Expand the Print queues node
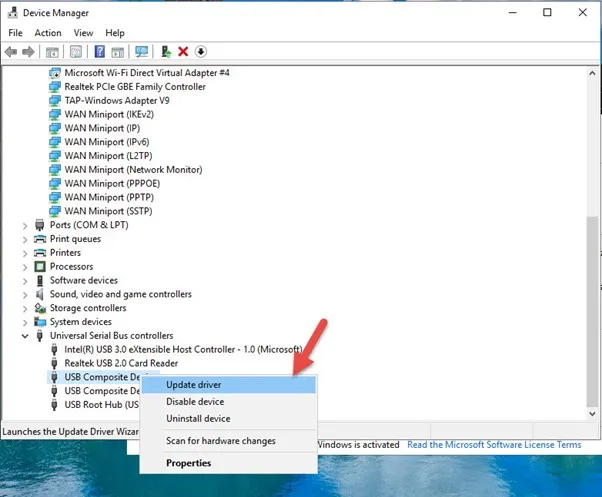 25,239
